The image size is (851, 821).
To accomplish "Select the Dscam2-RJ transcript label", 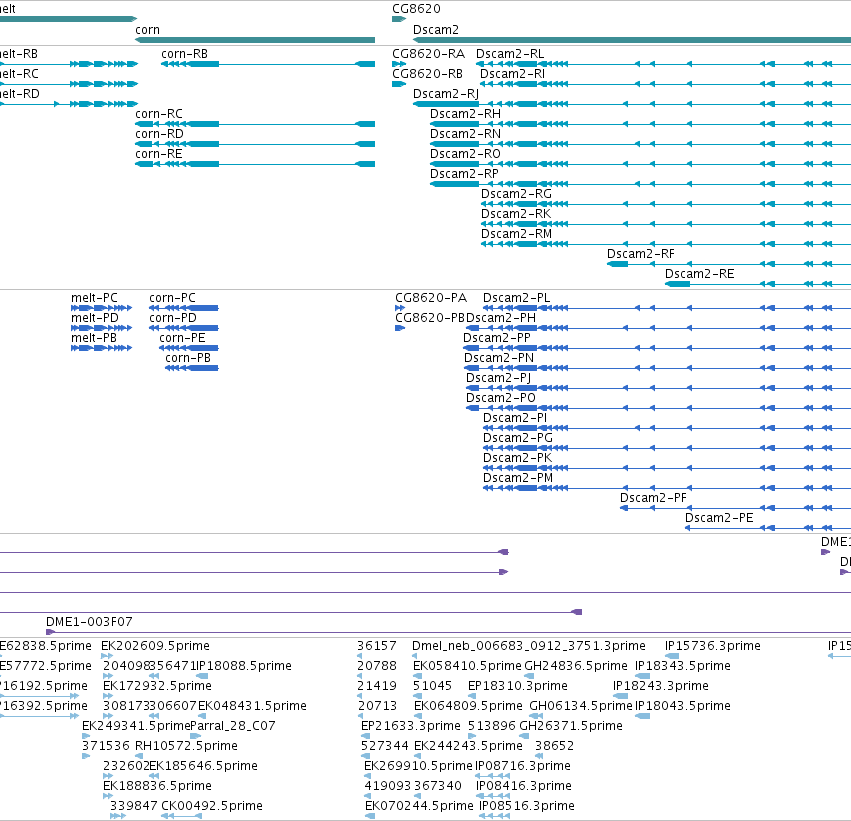I will tap(446, 94).
